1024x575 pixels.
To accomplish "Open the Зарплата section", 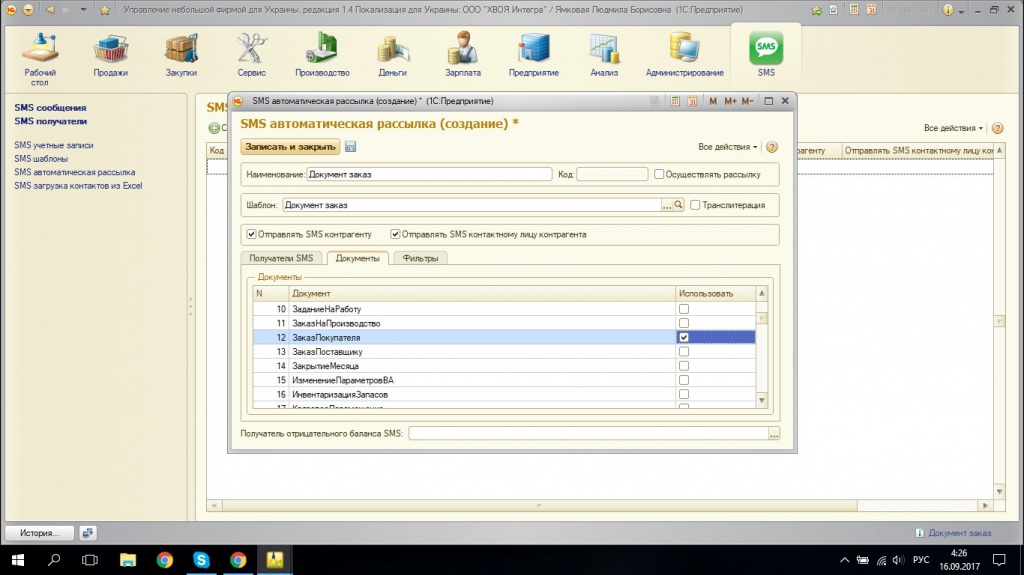I will (463, 56).
